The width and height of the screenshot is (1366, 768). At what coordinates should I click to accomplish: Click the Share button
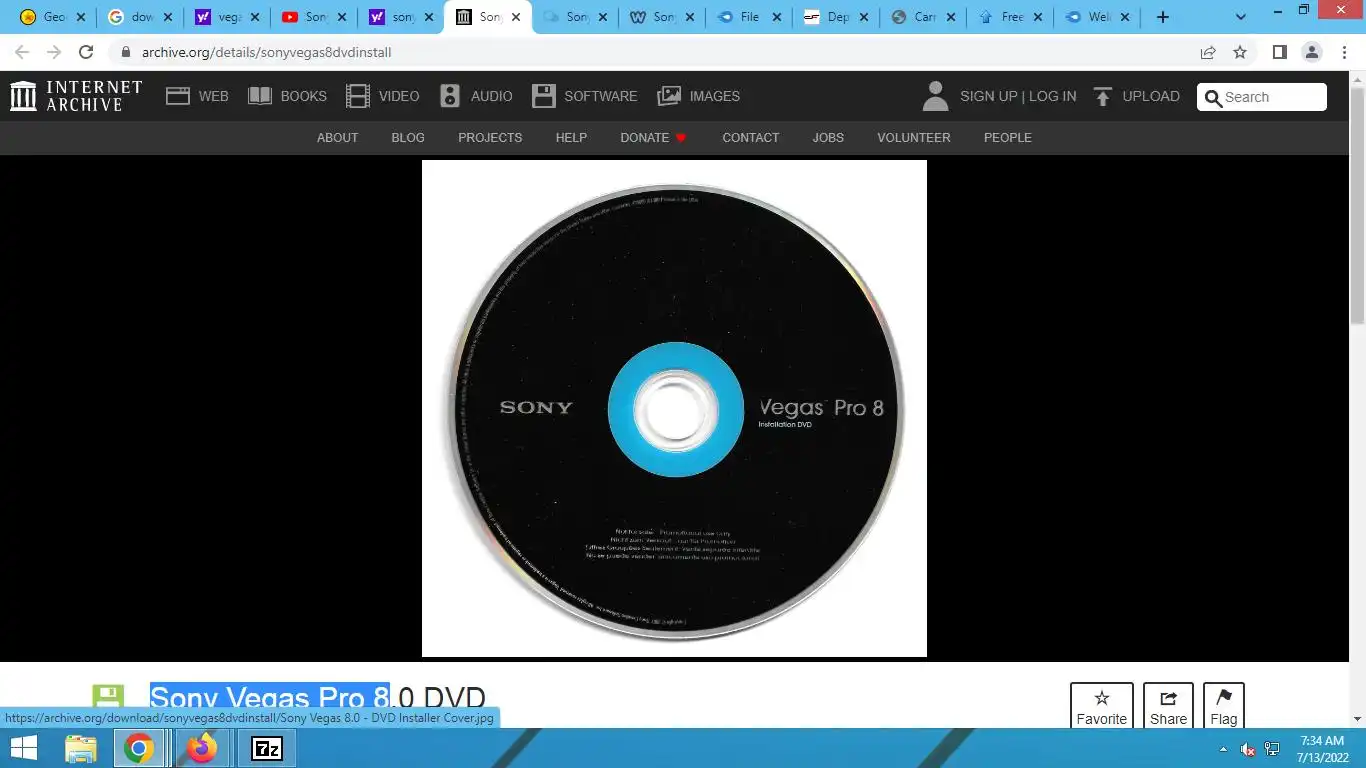pyautogui.click(x=1168, y=707)
